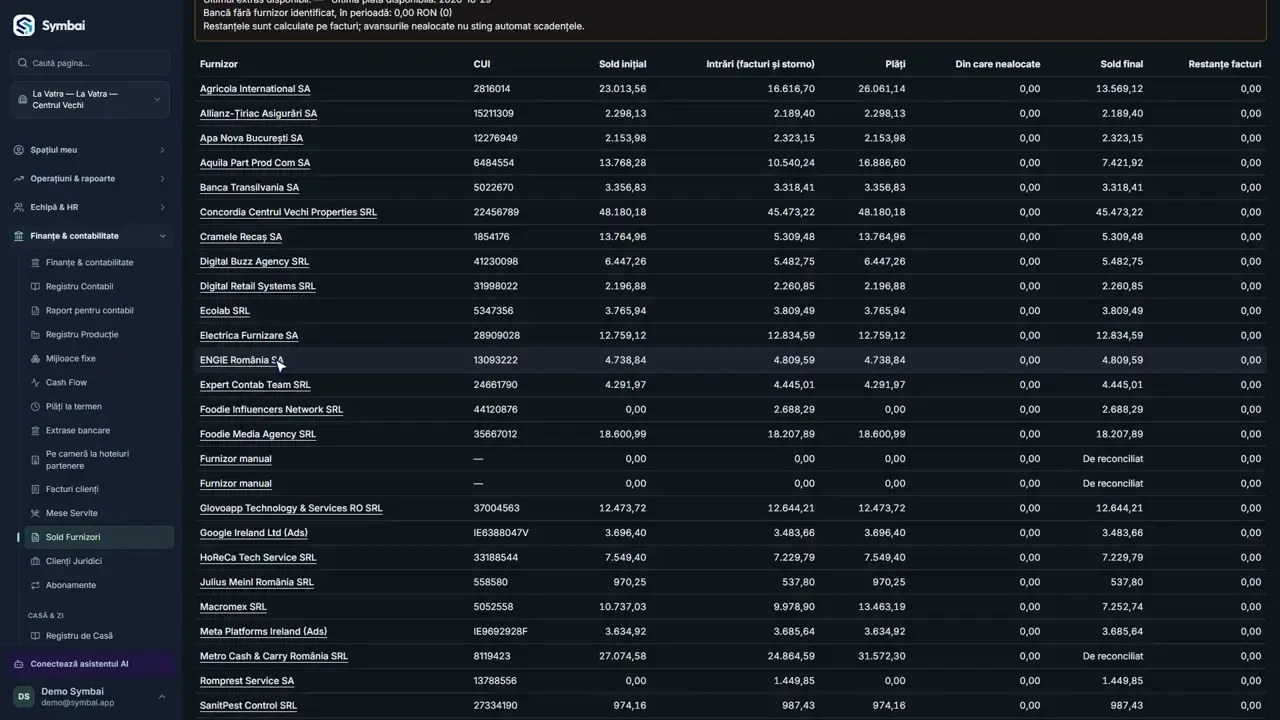1280x720 pixels.
Task: Open supplier Meta Platforms Ireland (Ads)
Action: coord(264,632)
